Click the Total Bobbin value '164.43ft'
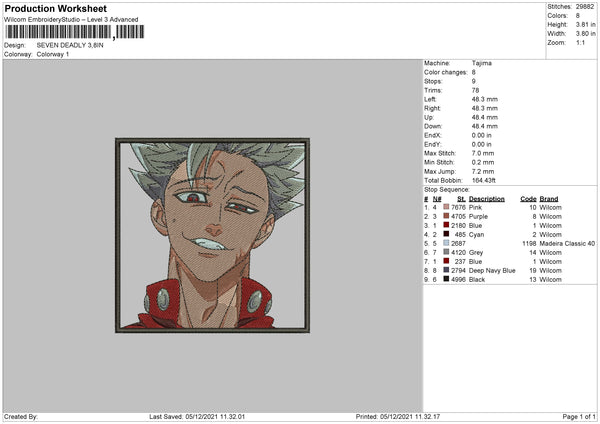The image size is (600, 424). (484, 180)
